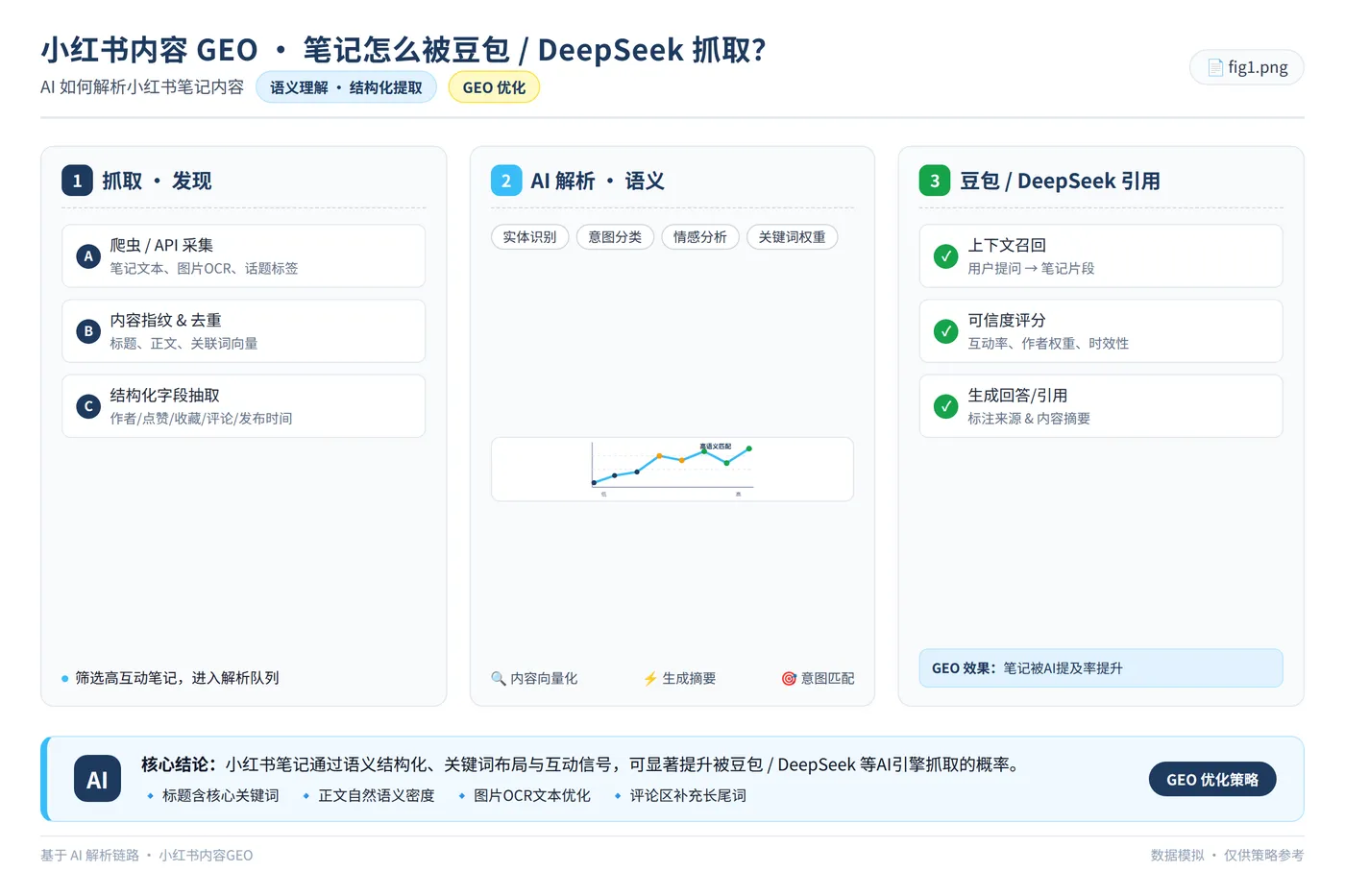This screenshot has height=896, width=1345.
Task: Click the step 3 number badge
Action: point(935,181)
